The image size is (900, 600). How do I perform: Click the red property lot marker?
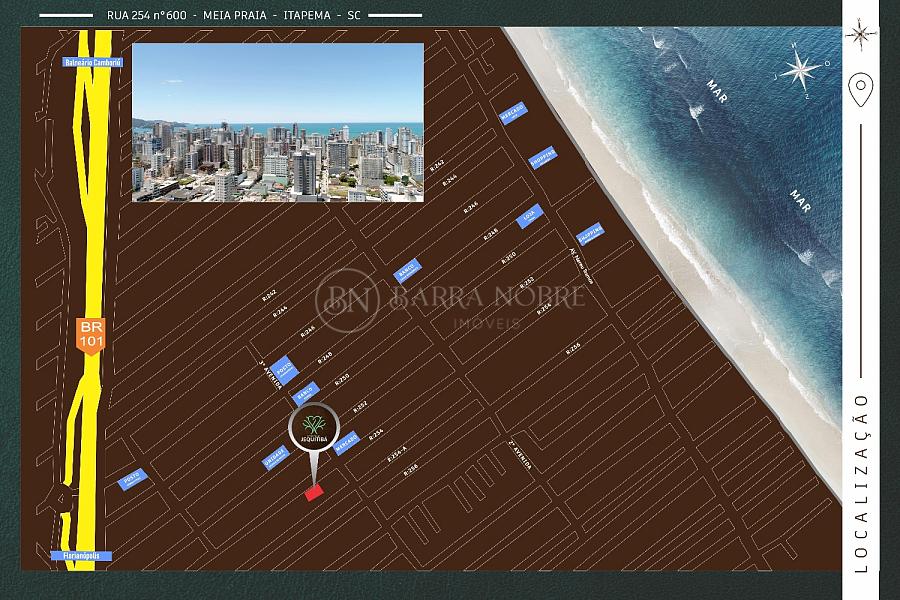point(314,492)
